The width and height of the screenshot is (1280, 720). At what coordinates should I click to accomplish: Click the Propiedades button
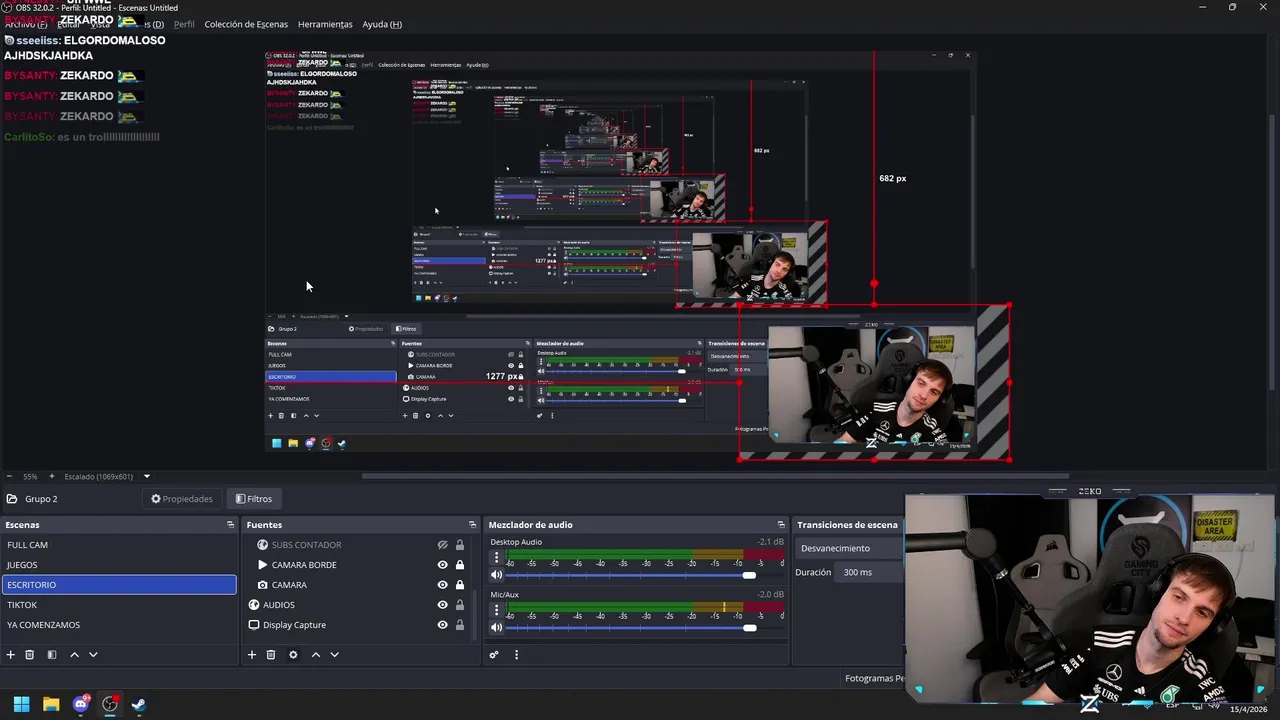click(182, 499)
